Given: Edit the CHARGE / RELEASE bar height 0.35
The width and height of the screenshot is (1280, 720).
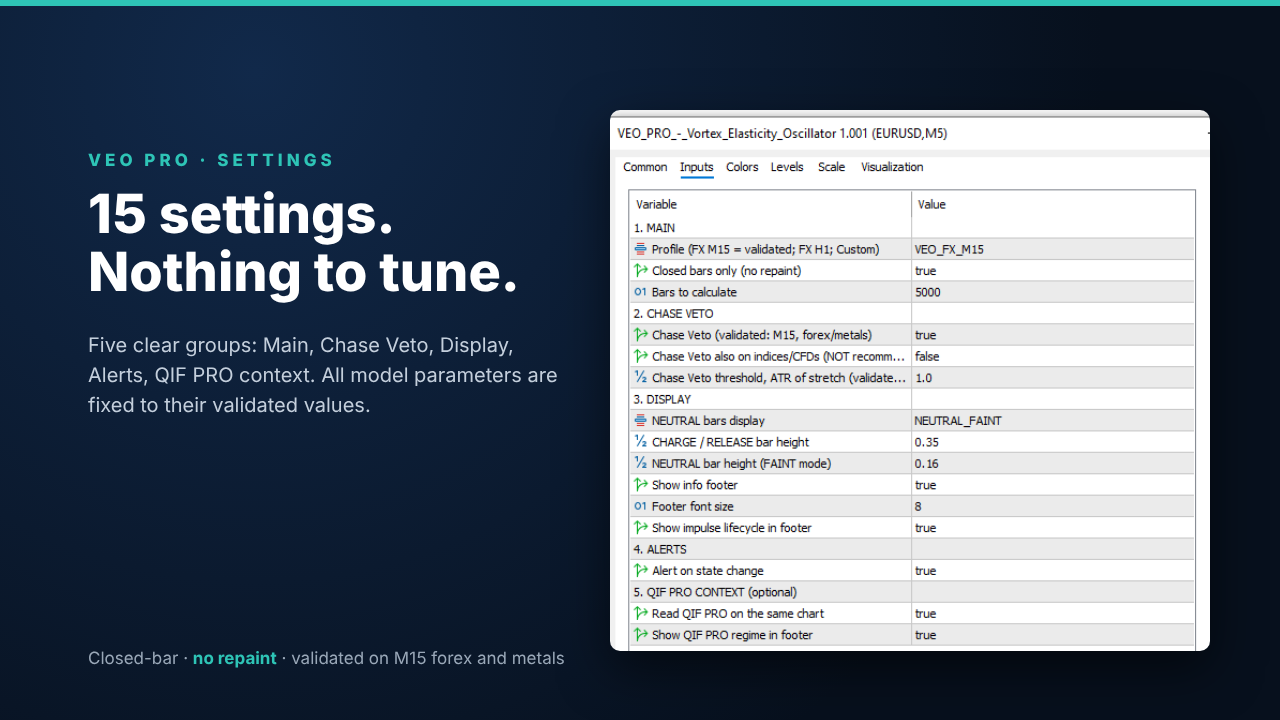Looking at the screenshot, I should [1053, 442].
